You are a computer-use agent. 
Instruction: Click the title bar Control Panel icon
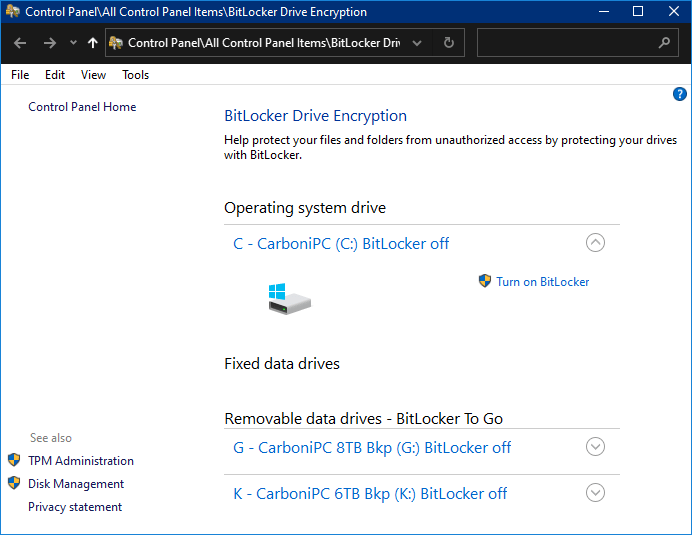[13, 11]
